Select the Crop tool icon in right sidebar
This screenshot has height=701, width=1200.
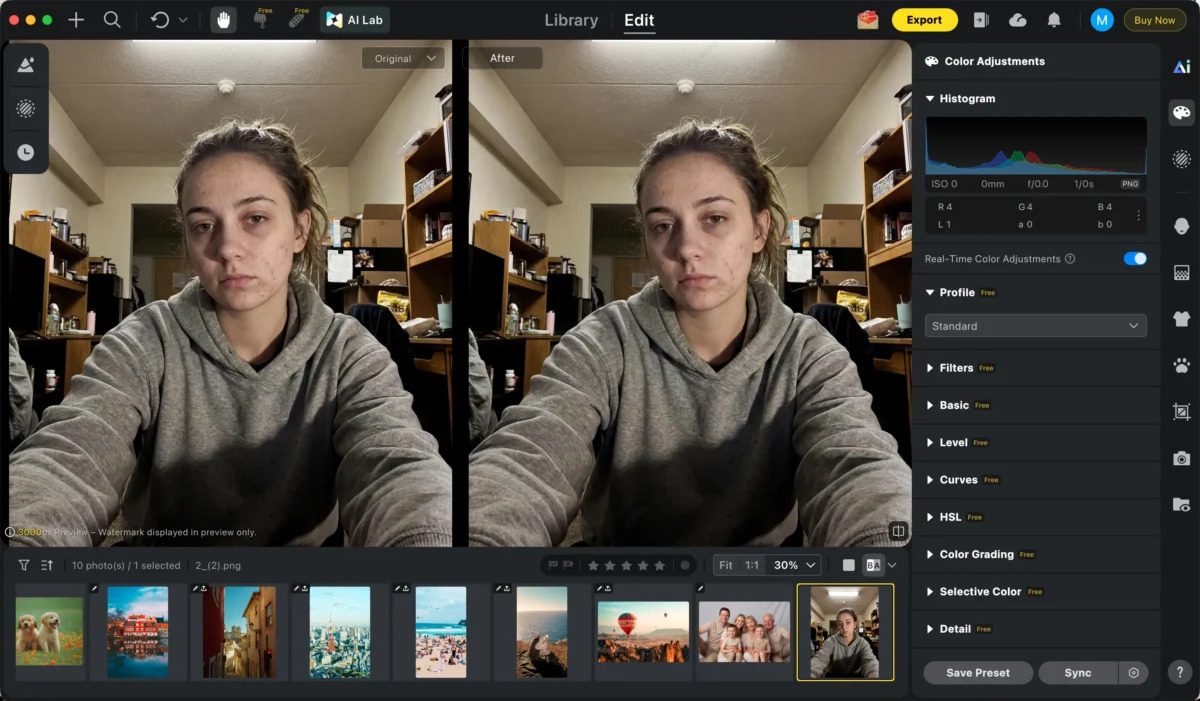click(1181, 411)
